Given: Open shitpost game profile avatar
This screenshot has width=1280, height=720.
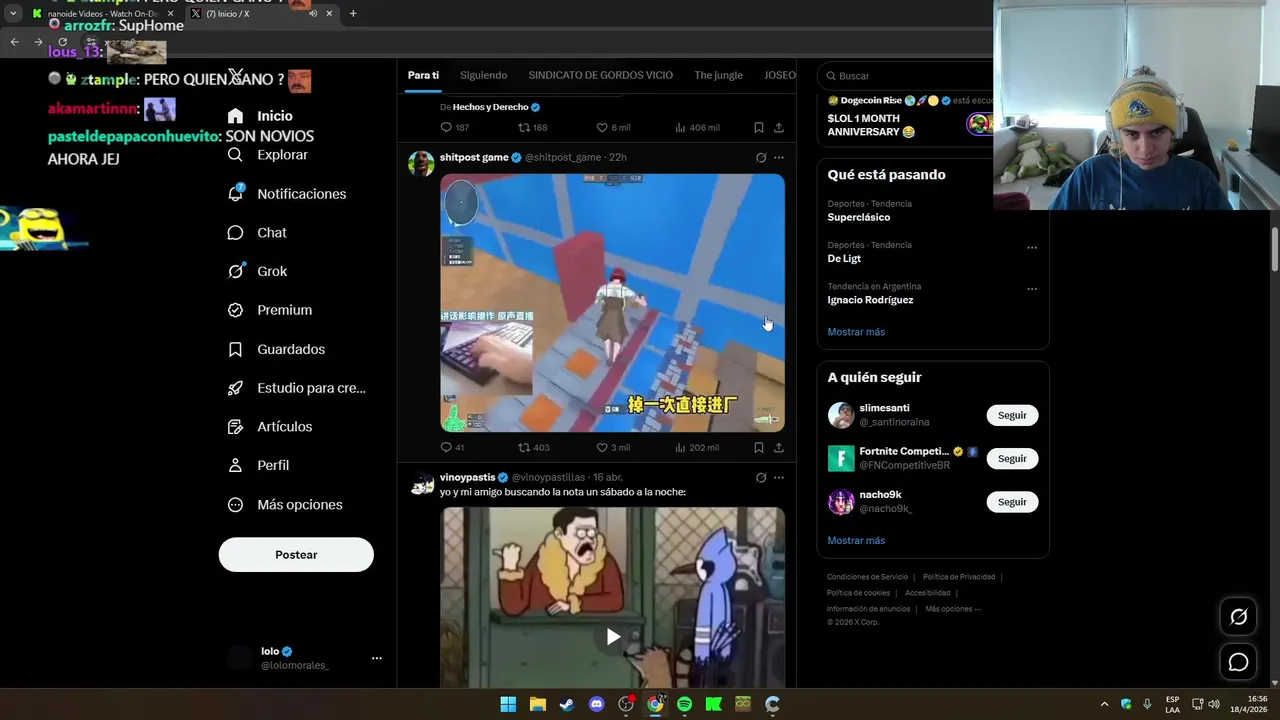Looking at the screenshot, I should [421, 164].
